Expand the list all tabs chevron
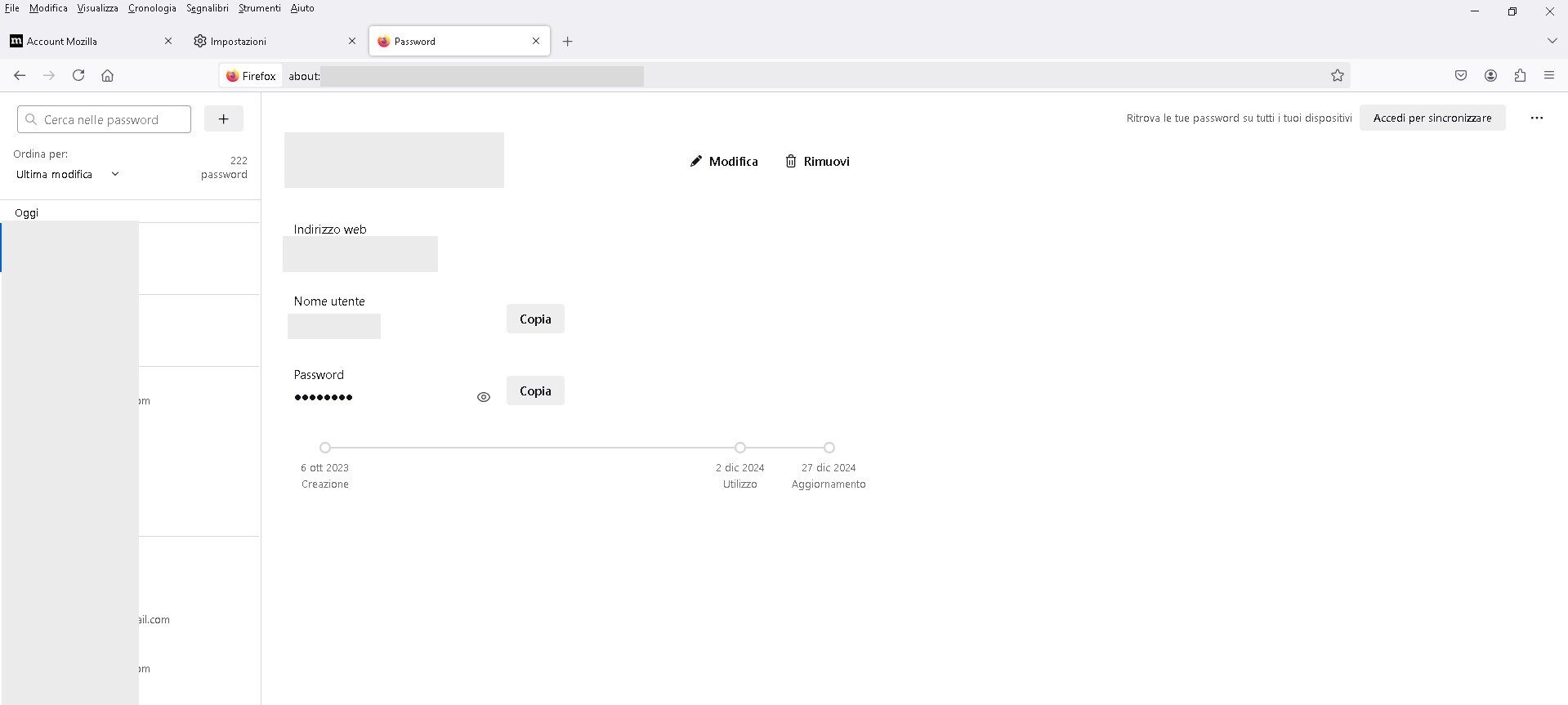The width and height of the screenshot is (1568, 705). 1552,41
